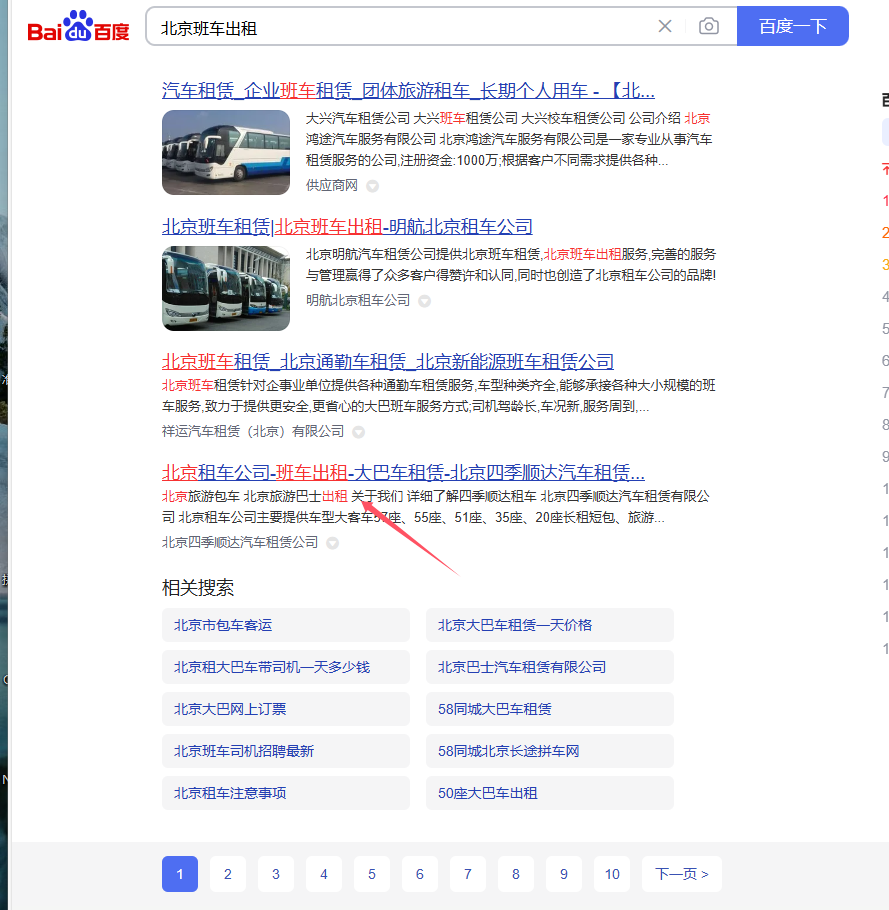889x910 pixels.
Task: Expand the dropdown next to 供应商网
Action: point(373,186)
